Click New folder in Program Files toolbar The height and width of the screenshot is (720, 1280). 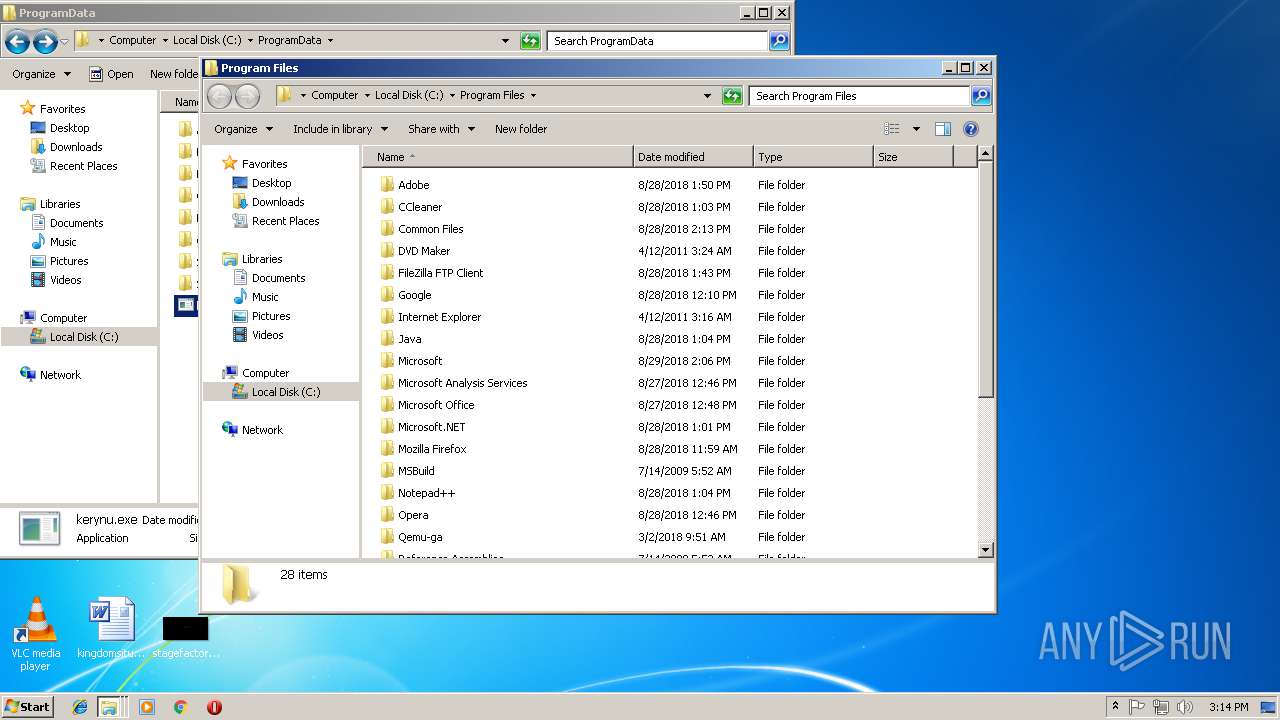click(x=521, y=129)
